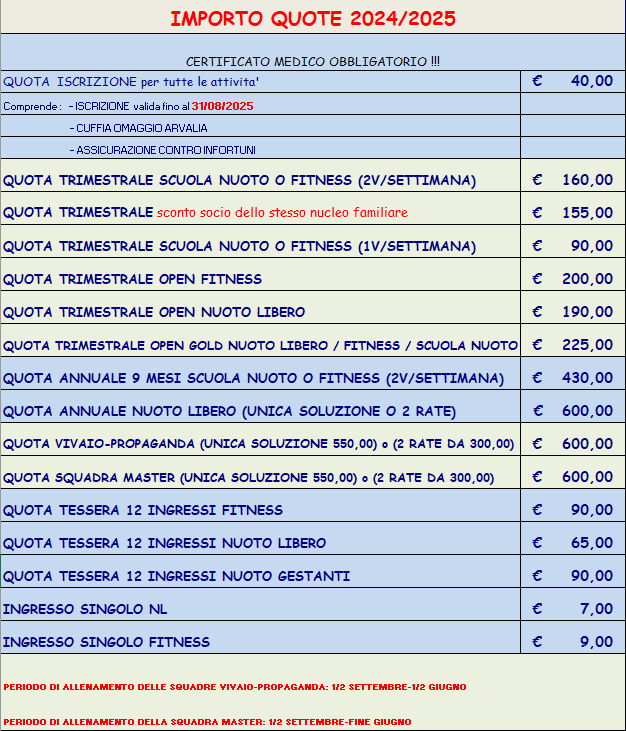The image size is (626, 731).
Task: Click the 7,00 price cell
Action: click(573, 605)
